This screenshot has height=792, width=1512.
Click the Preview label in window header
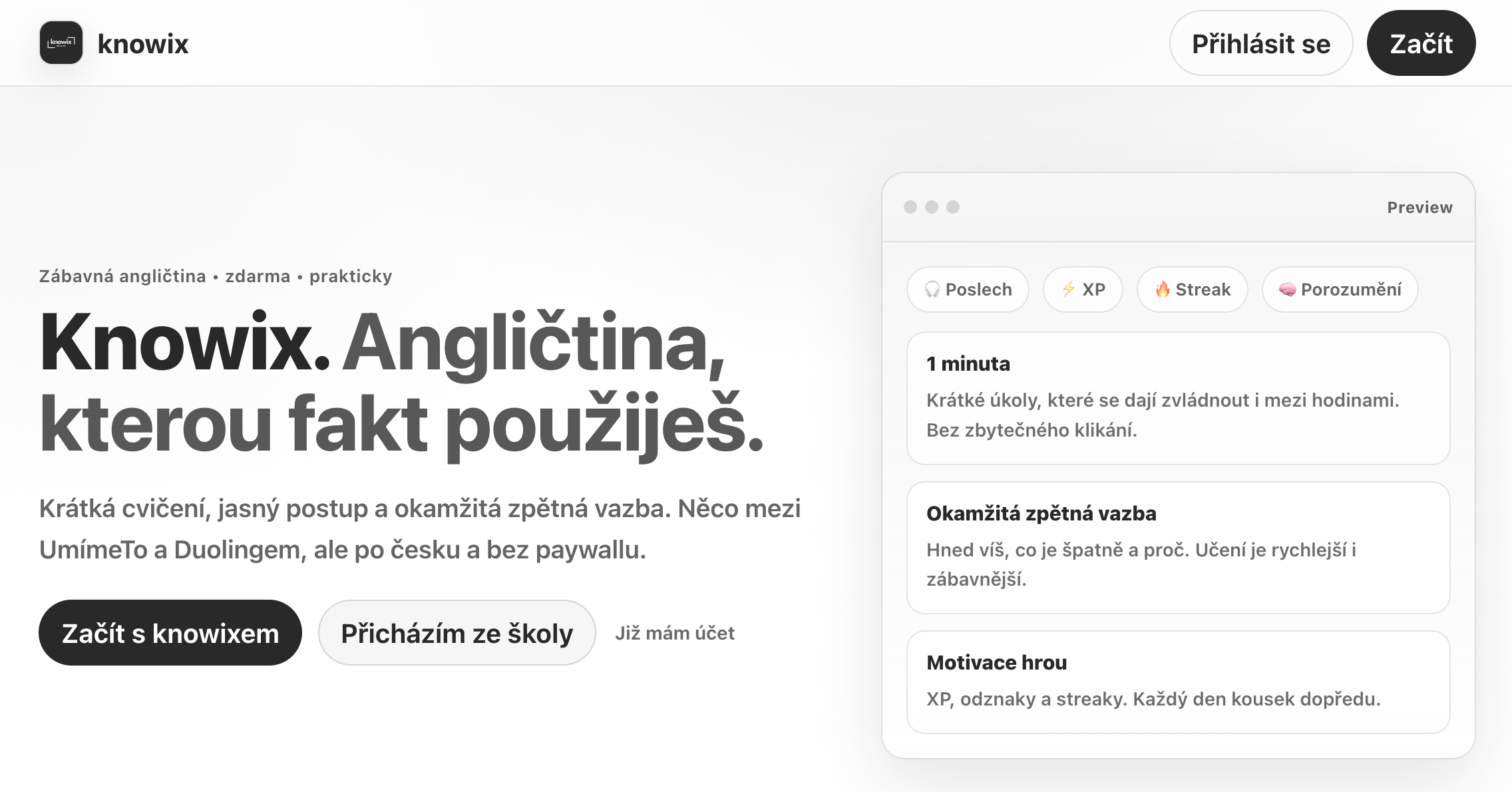click(x=1419, y=208)
